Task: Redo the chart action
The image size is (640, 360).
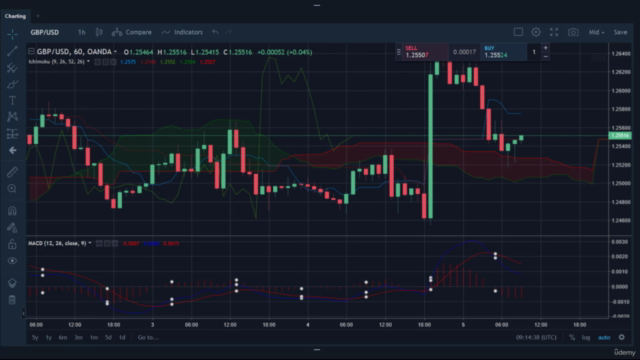Action: pos(229,32)
